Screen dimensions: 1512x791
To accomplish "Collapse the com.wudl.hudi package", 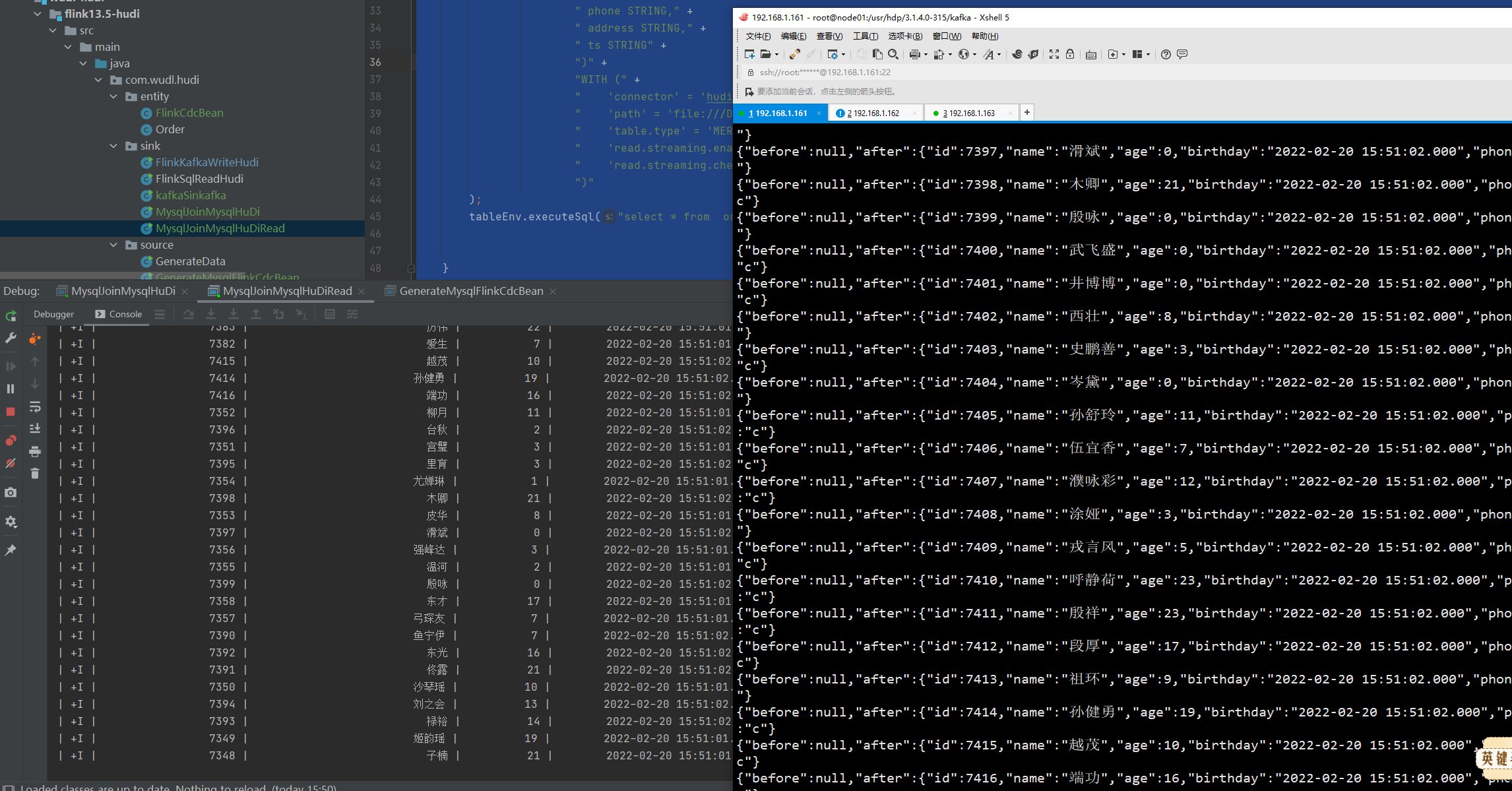I will click(x=98, y=80).
